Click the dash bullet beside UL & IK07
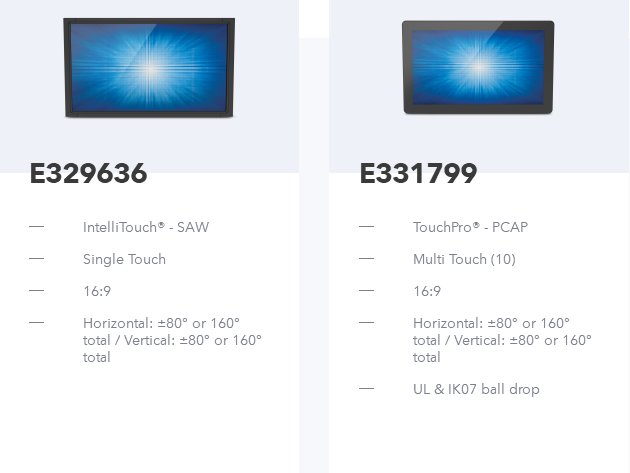The image size is (630, 473). 366,388
